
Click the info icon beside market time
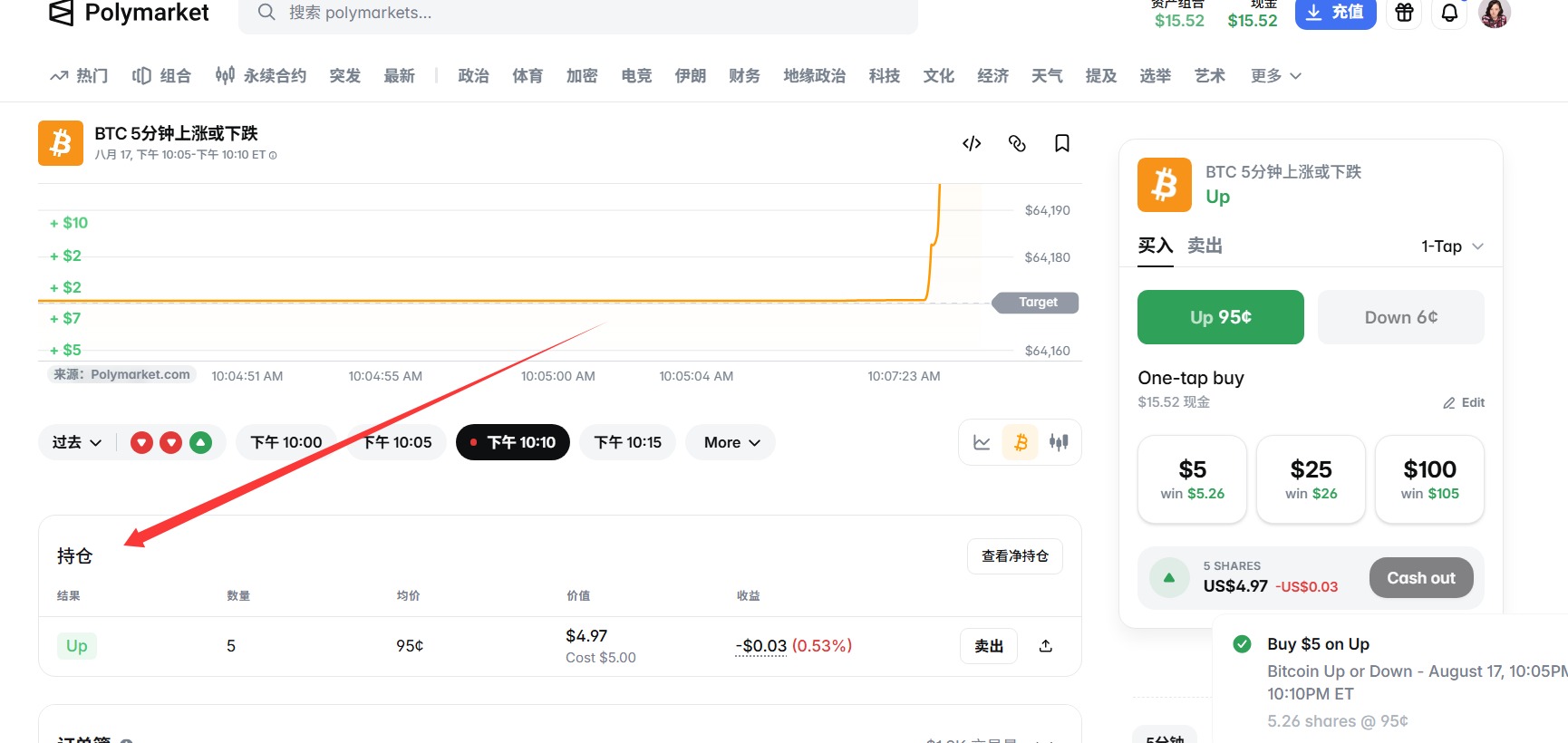tap(273, 155)
